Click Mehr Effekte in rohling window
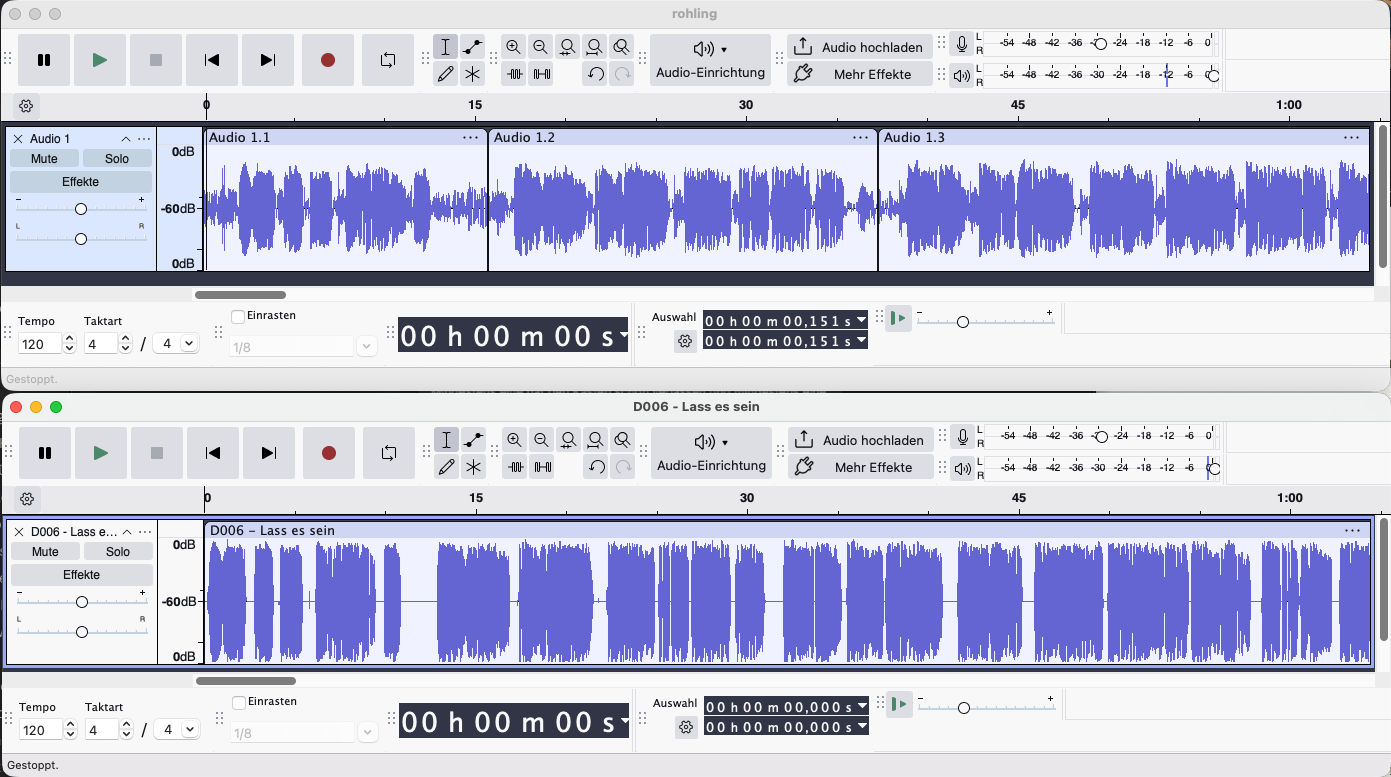 click(x=860, y=74)
